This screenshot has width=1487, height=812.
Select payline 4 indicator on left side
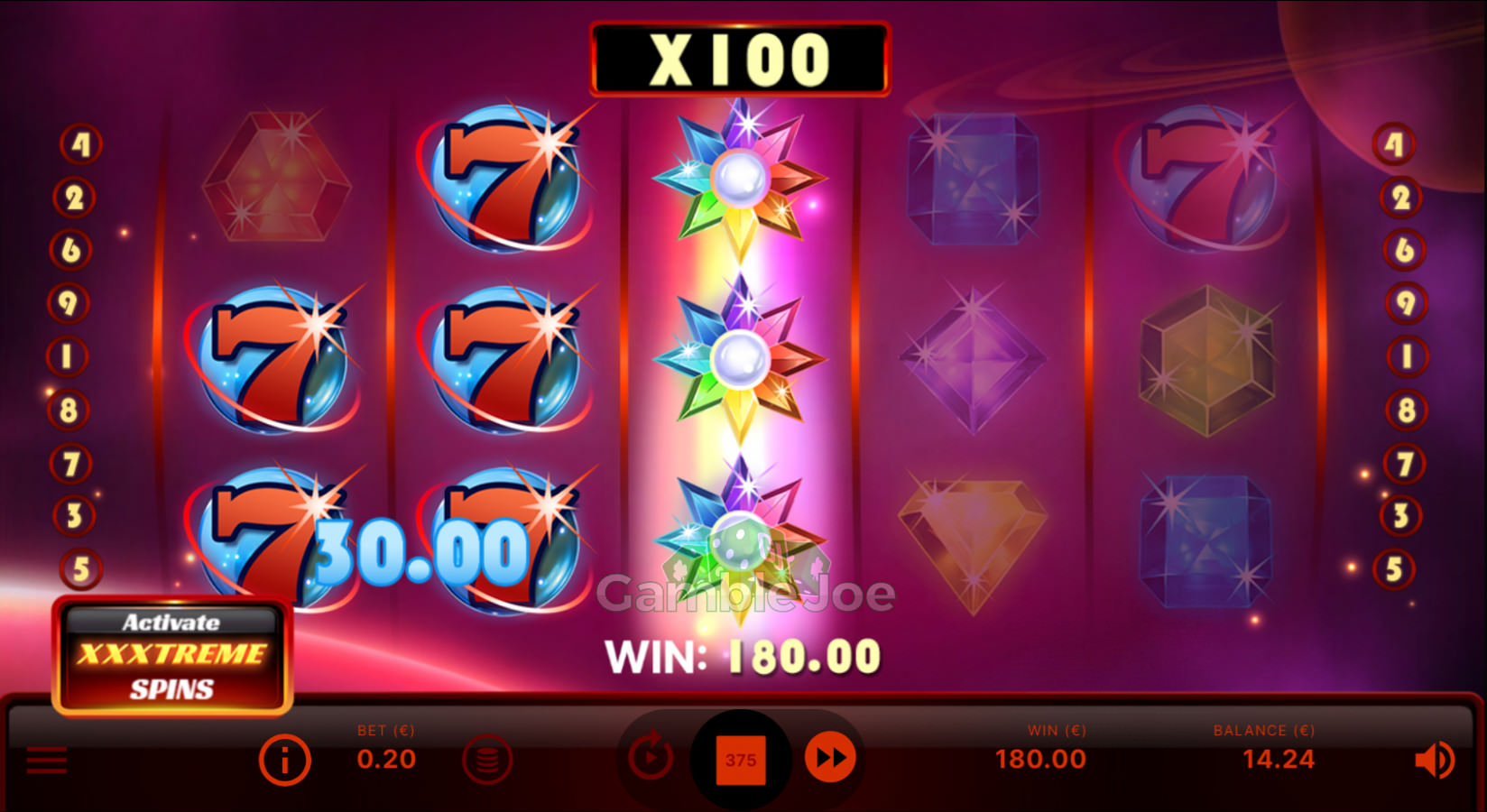[x=81, y=144]
